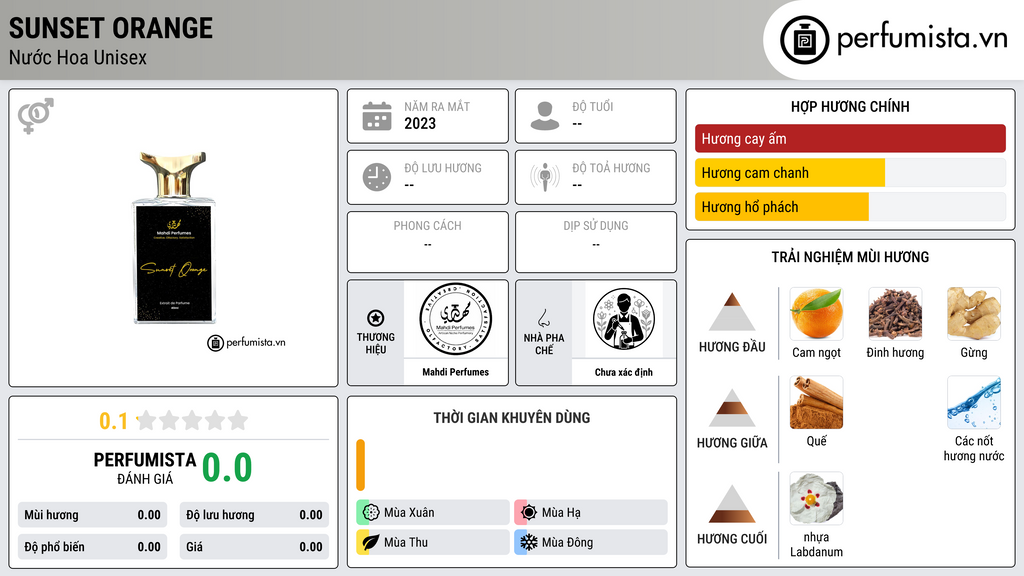Select the Gừng ginger note image
Image resolution: width=1024 pixels, height=576 pixels.
click(x=974, y=313)
